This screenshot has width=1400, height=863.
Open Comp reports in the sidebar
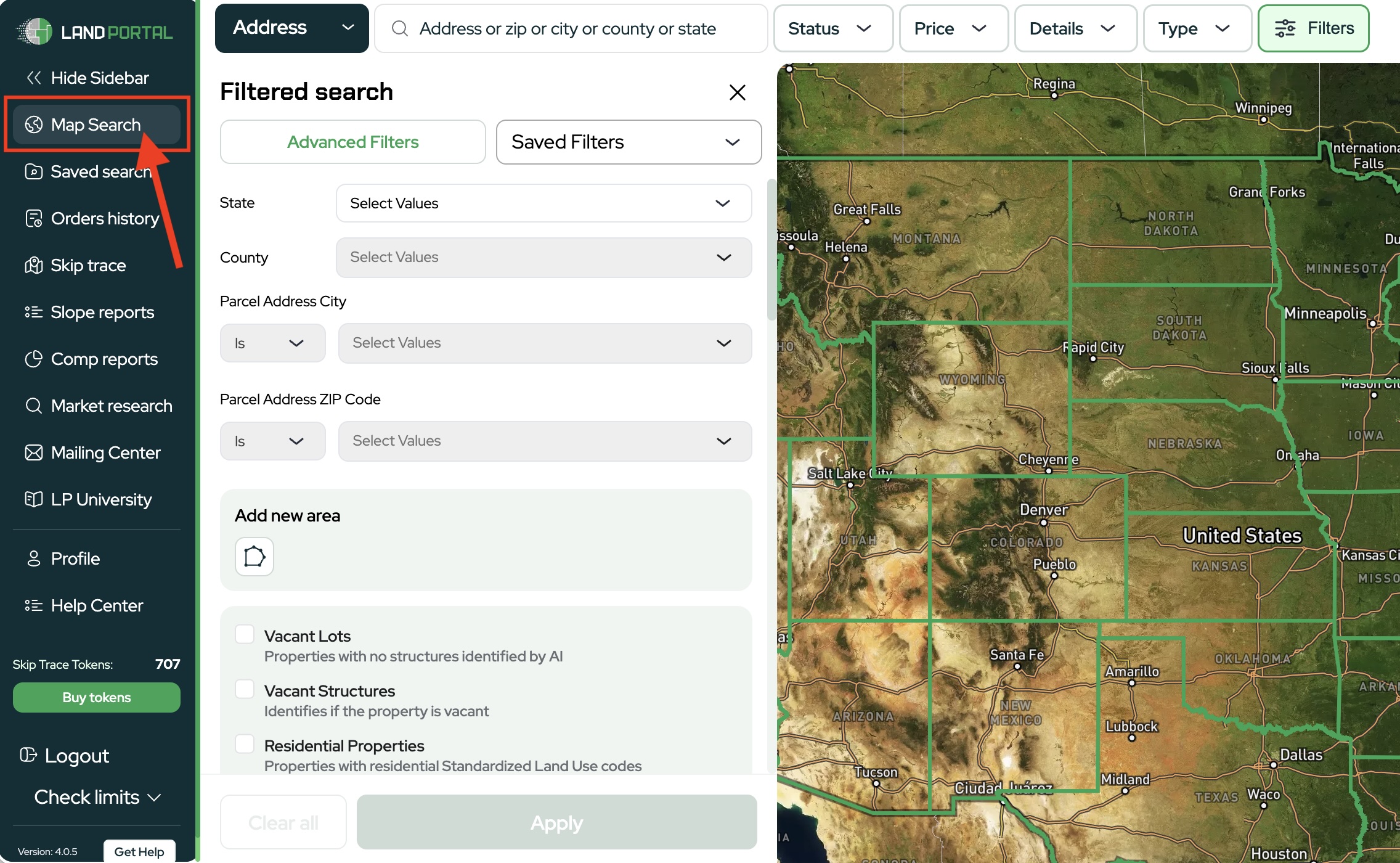click(x=104, y=359)
